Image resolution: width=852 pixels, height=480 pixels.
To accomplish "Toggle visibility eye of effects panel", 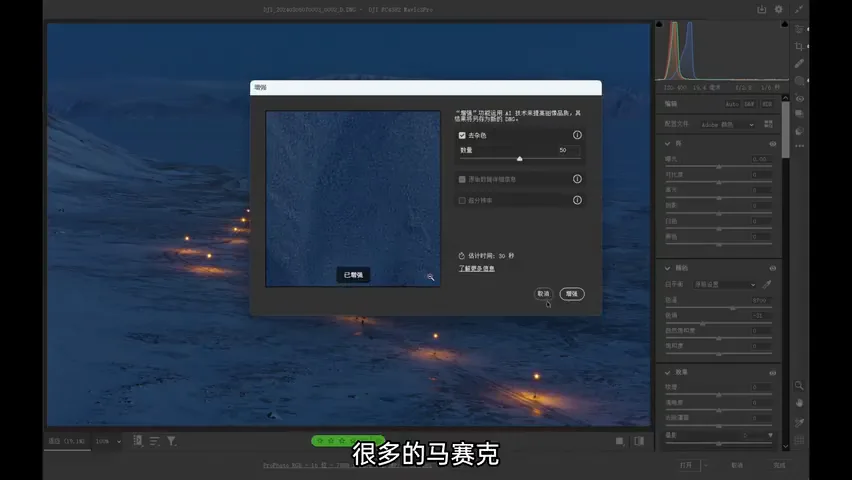I will pyautogui.click(x=773, y=373).
